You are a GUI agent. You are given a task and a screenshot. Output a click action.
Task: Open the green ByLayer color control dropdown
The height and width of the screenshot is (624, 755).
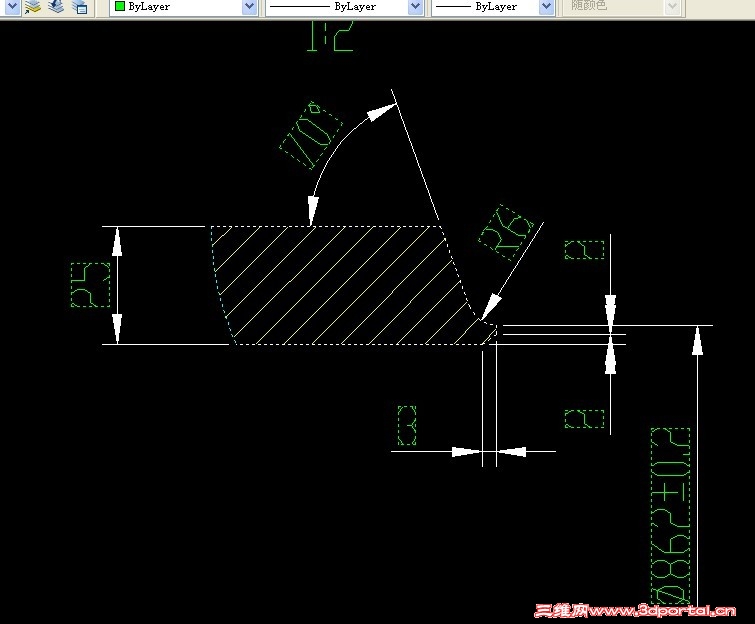point(183,7)
